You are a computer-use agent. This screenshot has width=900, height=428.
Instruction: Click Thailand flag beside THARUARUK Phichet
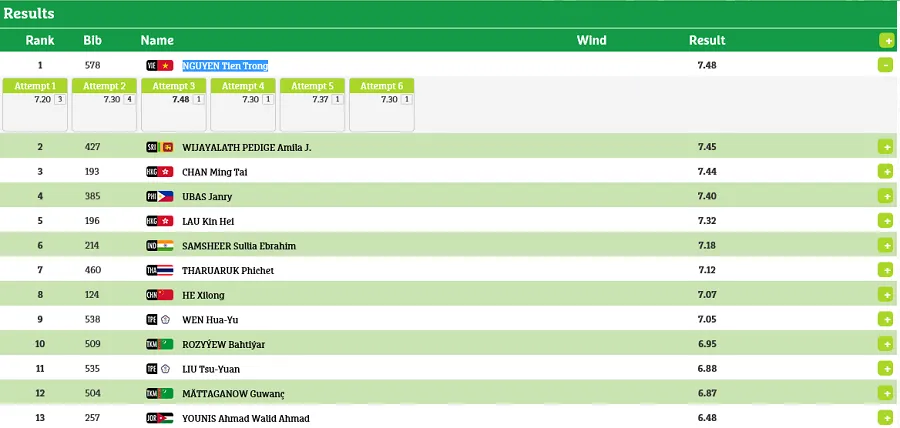click(x=166, y=270)
